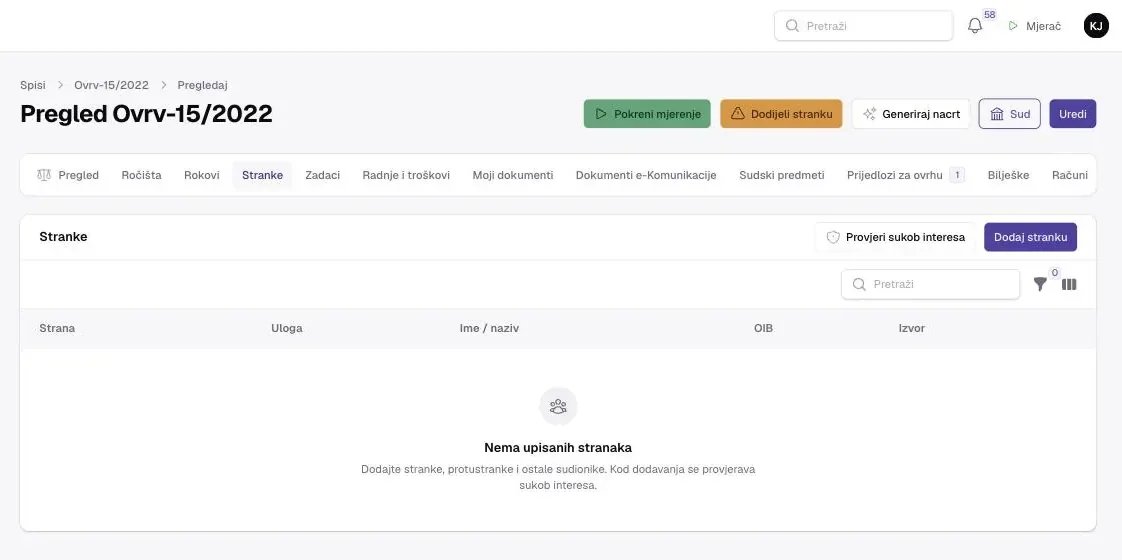Image resolution: width=1122 pixels, height=560 pixels.
Task: Open the table filter funnel icon
Action: (x=1040, y=285)
